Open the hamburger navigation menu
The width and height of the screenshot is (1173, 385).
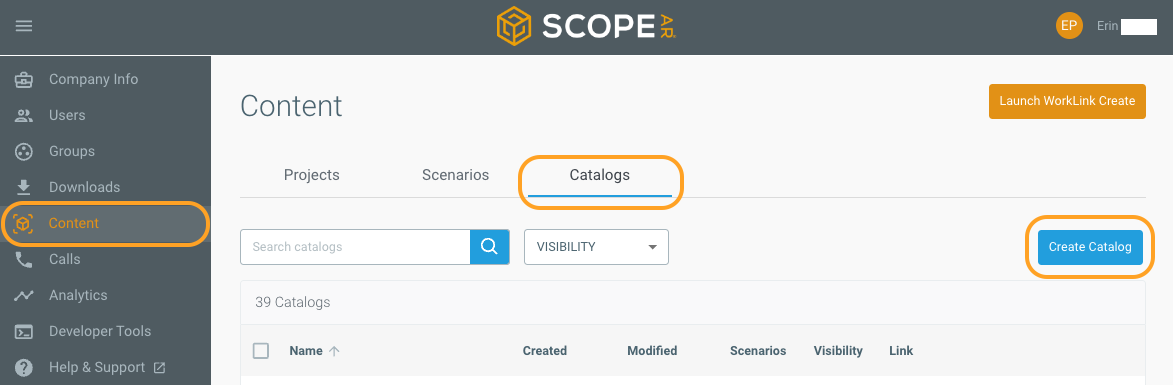(24, 26)
